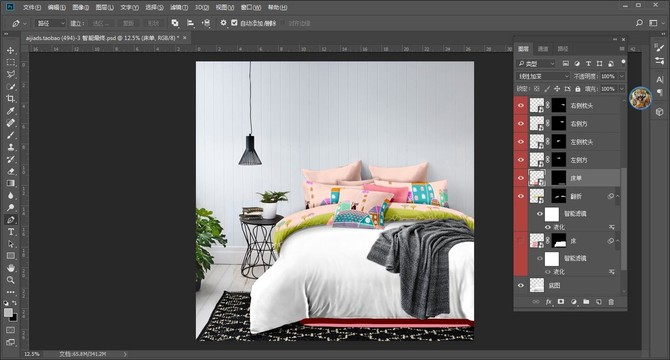Pick the Hand tool
670x360 pixels.
11,268
